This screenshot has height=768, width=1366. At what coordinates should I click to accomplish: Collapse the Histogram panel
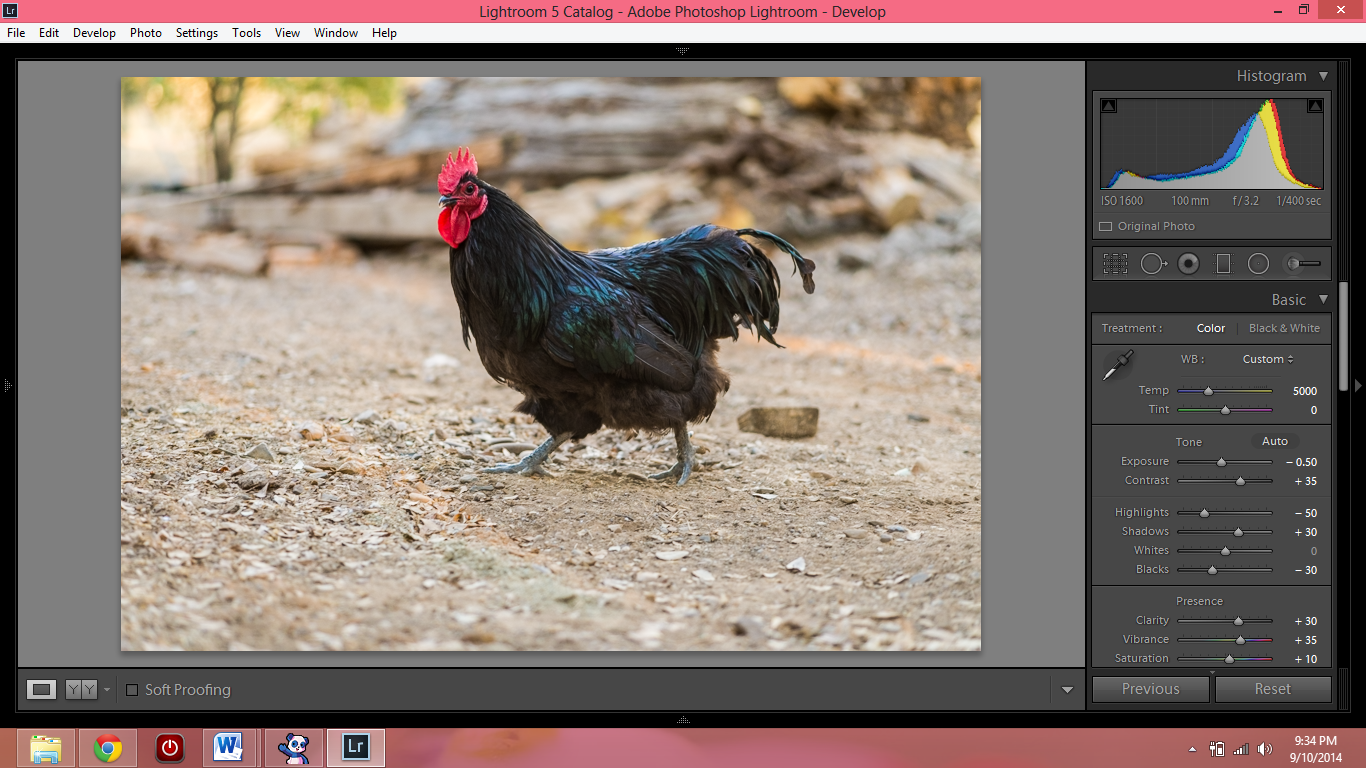(x=1323, y=76)
